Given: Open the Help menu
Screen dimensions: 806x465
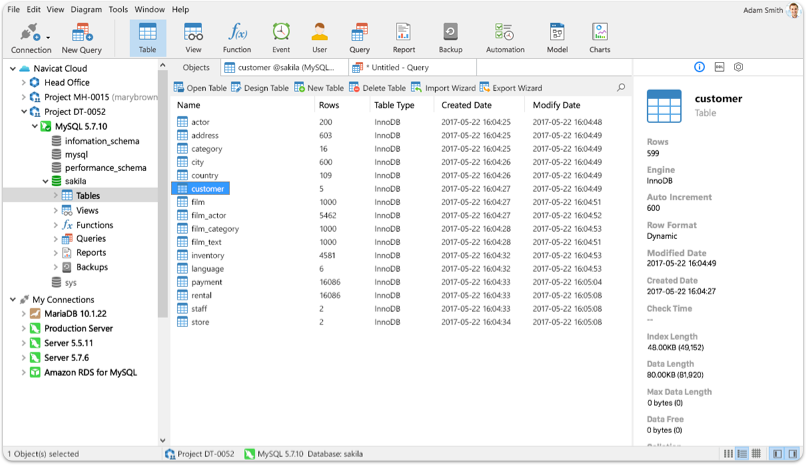Looking at the screenshot, I should tap(180, 9).
